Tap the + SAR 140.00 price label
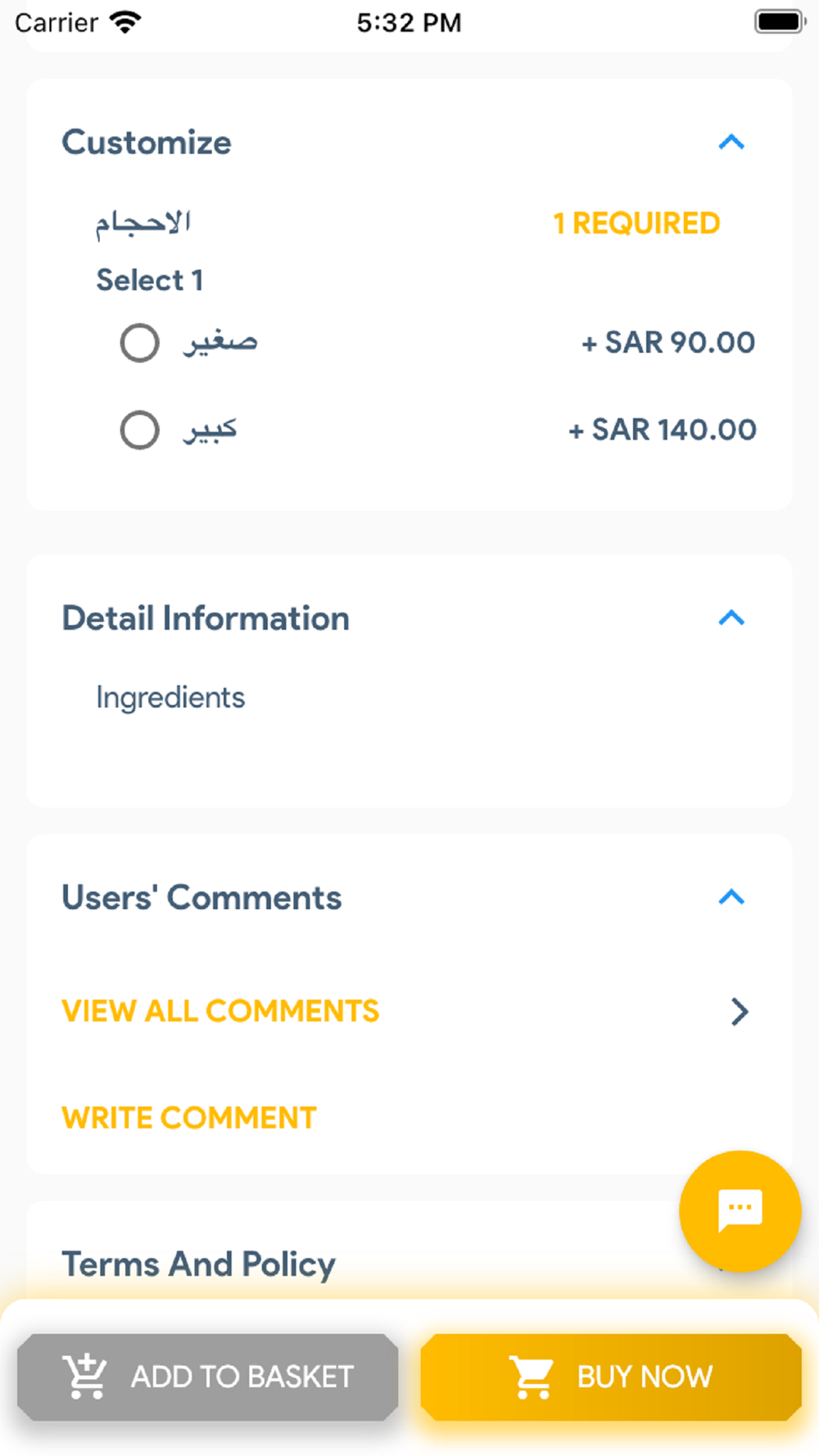The height and width of the screenshot is (1456, 819). click(x=662, y=430)
